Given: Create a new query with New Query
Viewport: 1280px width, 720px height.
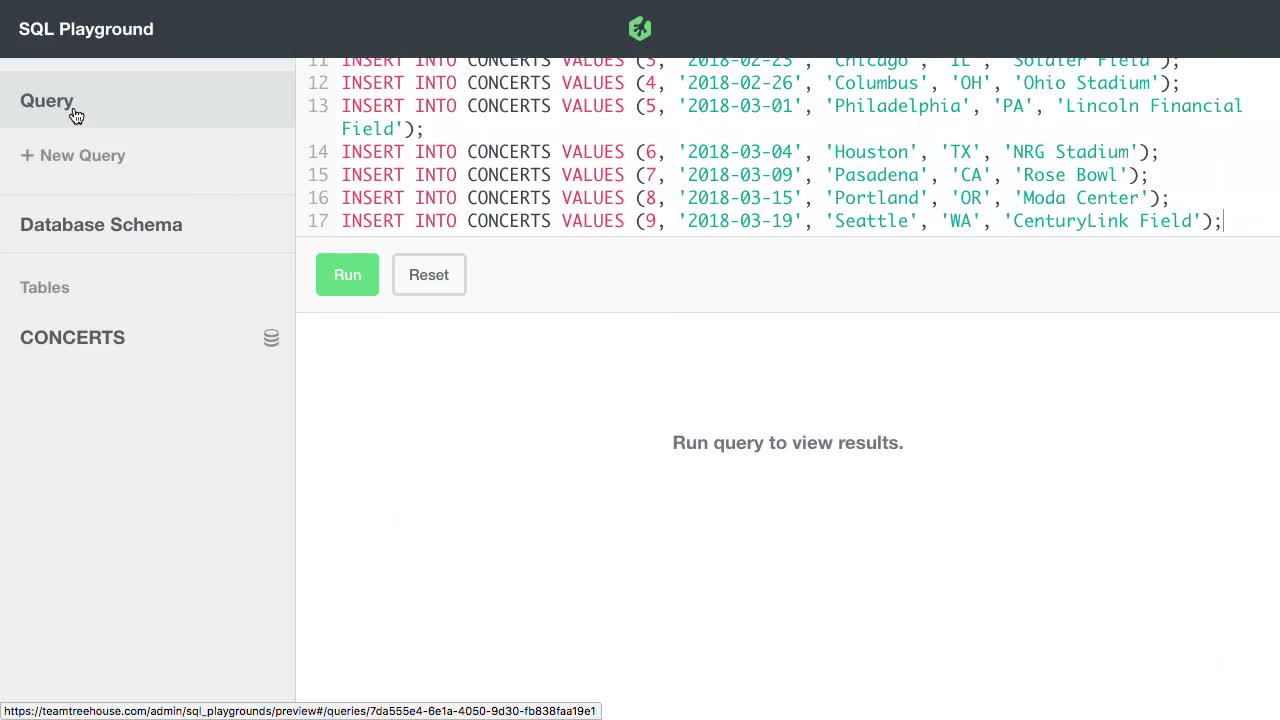Looking at the screenshot, I should click(82, 155).
